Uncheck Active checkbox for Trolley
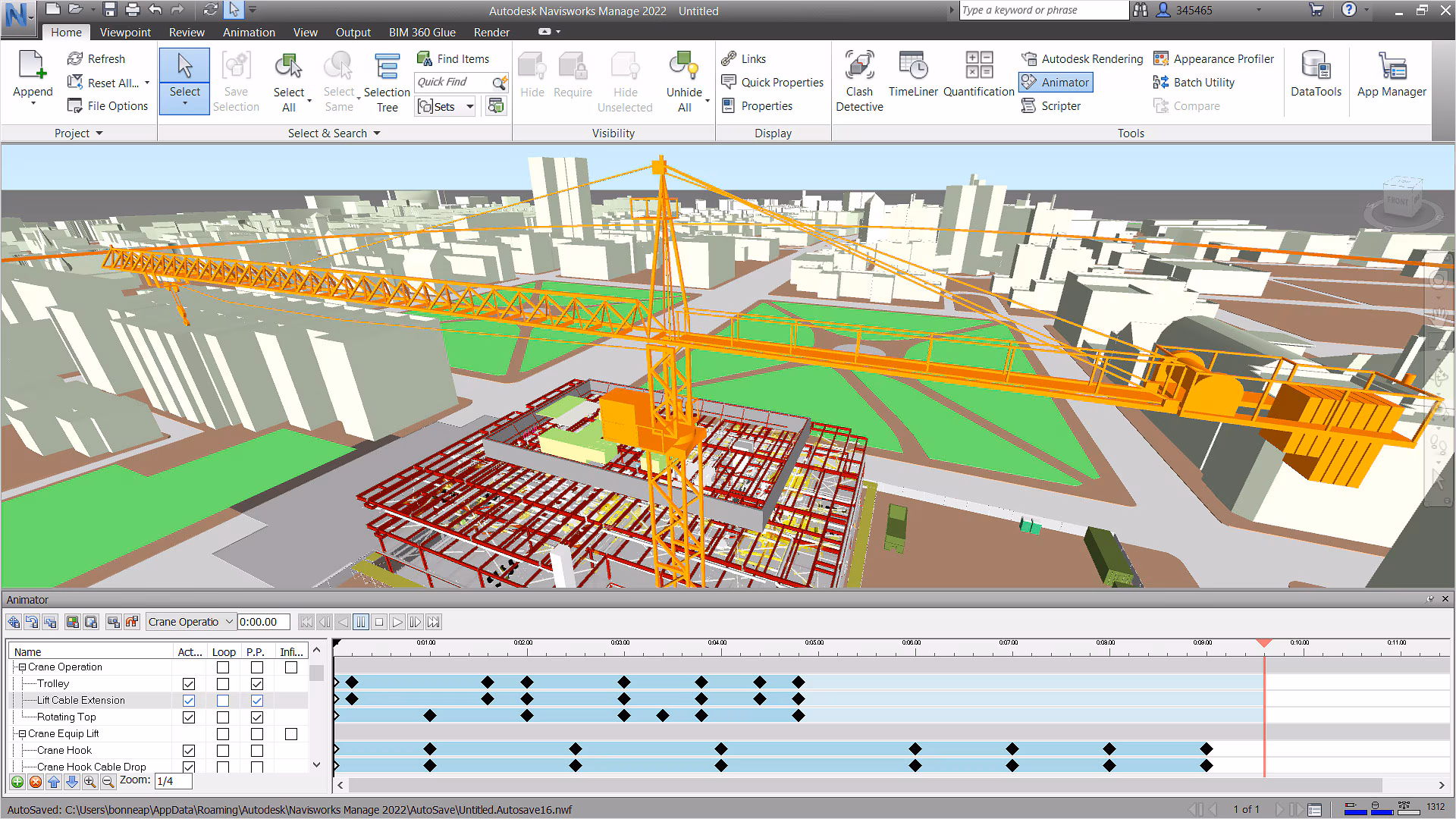Screen dimensions: 1456x819 coord(189,684)
